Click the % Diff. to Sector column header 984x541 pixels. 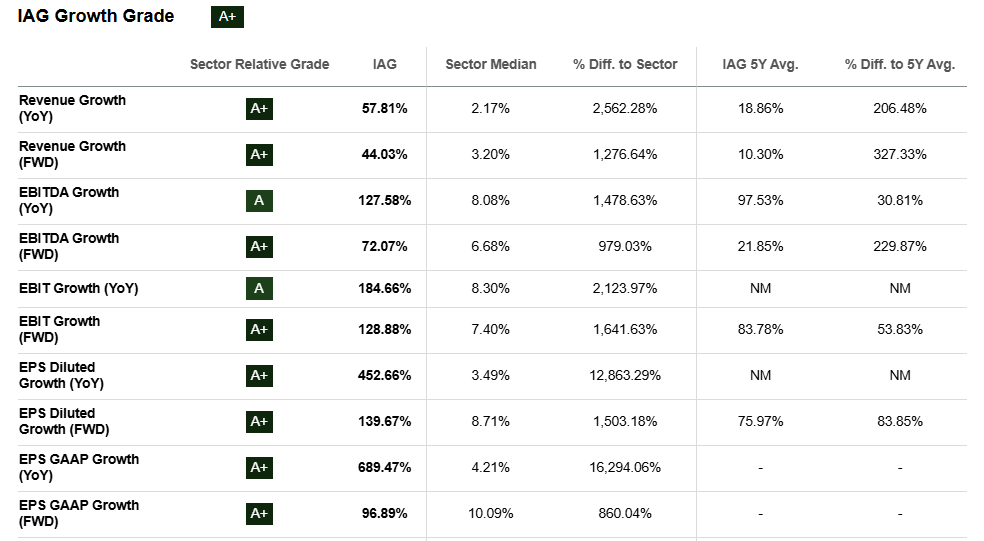point(625,64)
